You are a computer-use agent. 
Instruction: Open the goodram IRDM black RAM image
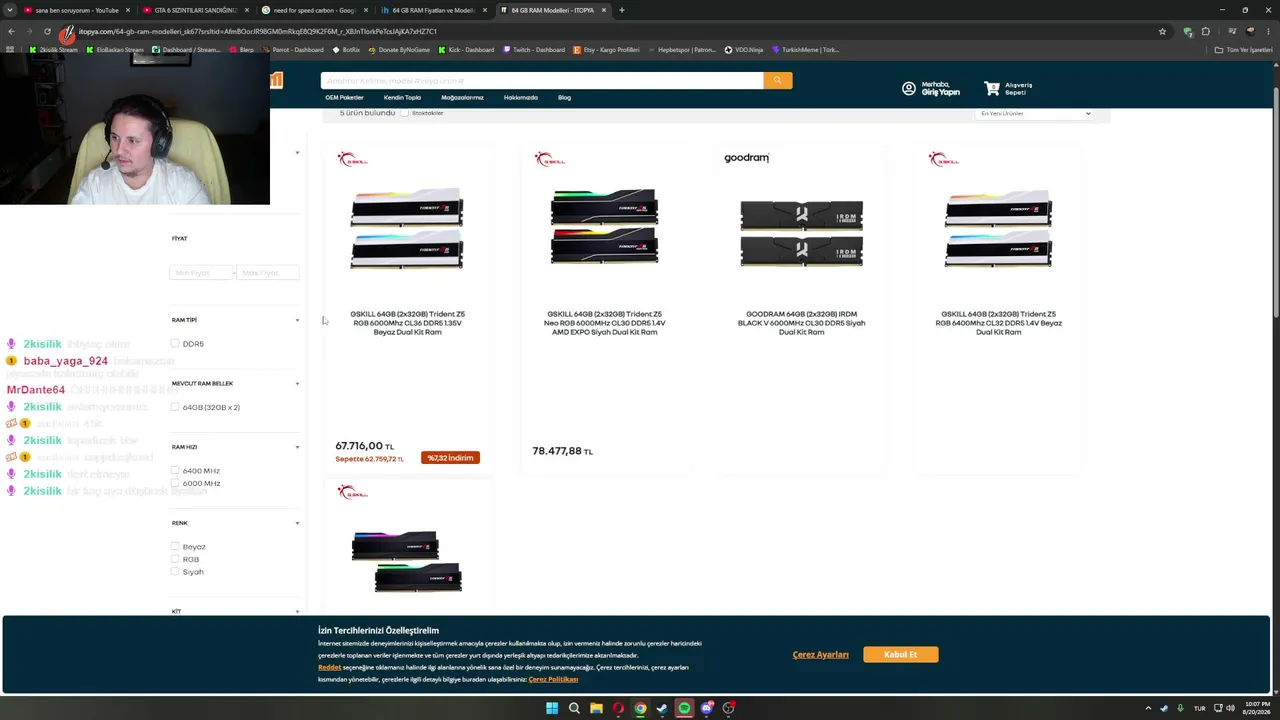[801, 233]
